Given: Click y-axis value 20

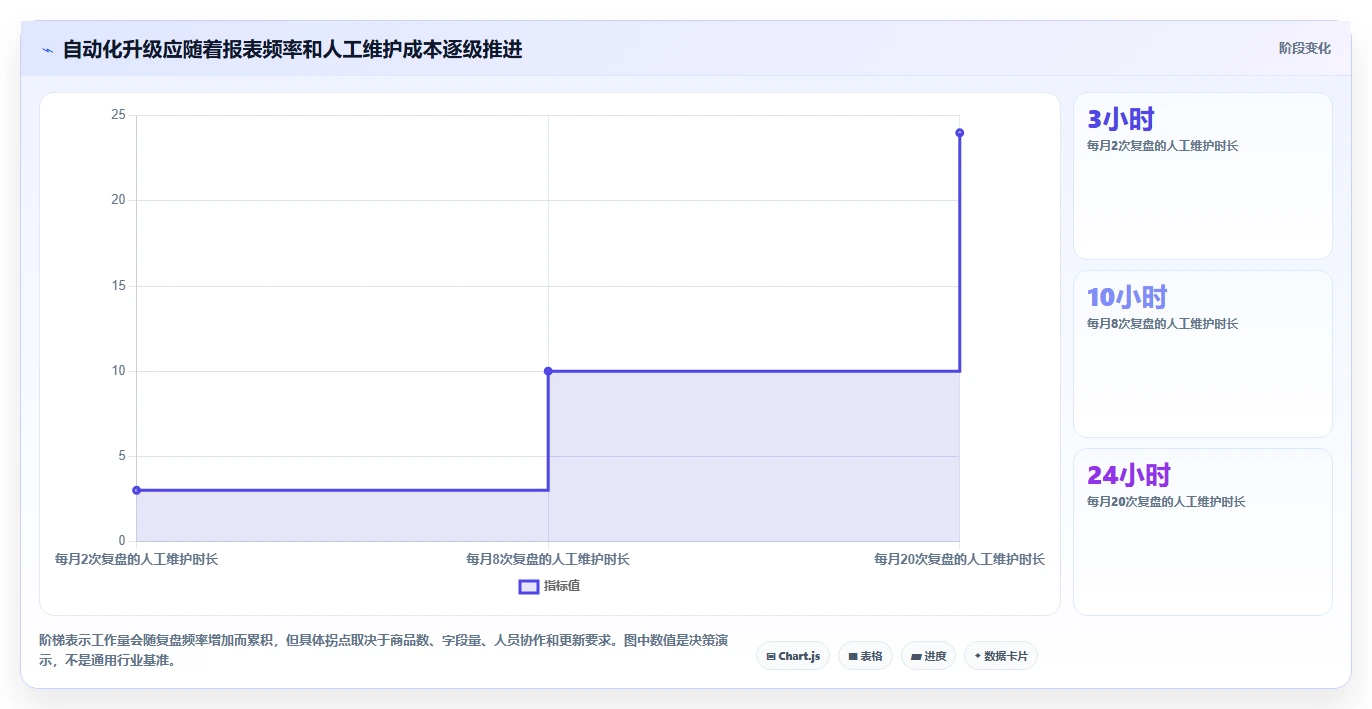Looking at the screenshot, I should coord(118,200).
